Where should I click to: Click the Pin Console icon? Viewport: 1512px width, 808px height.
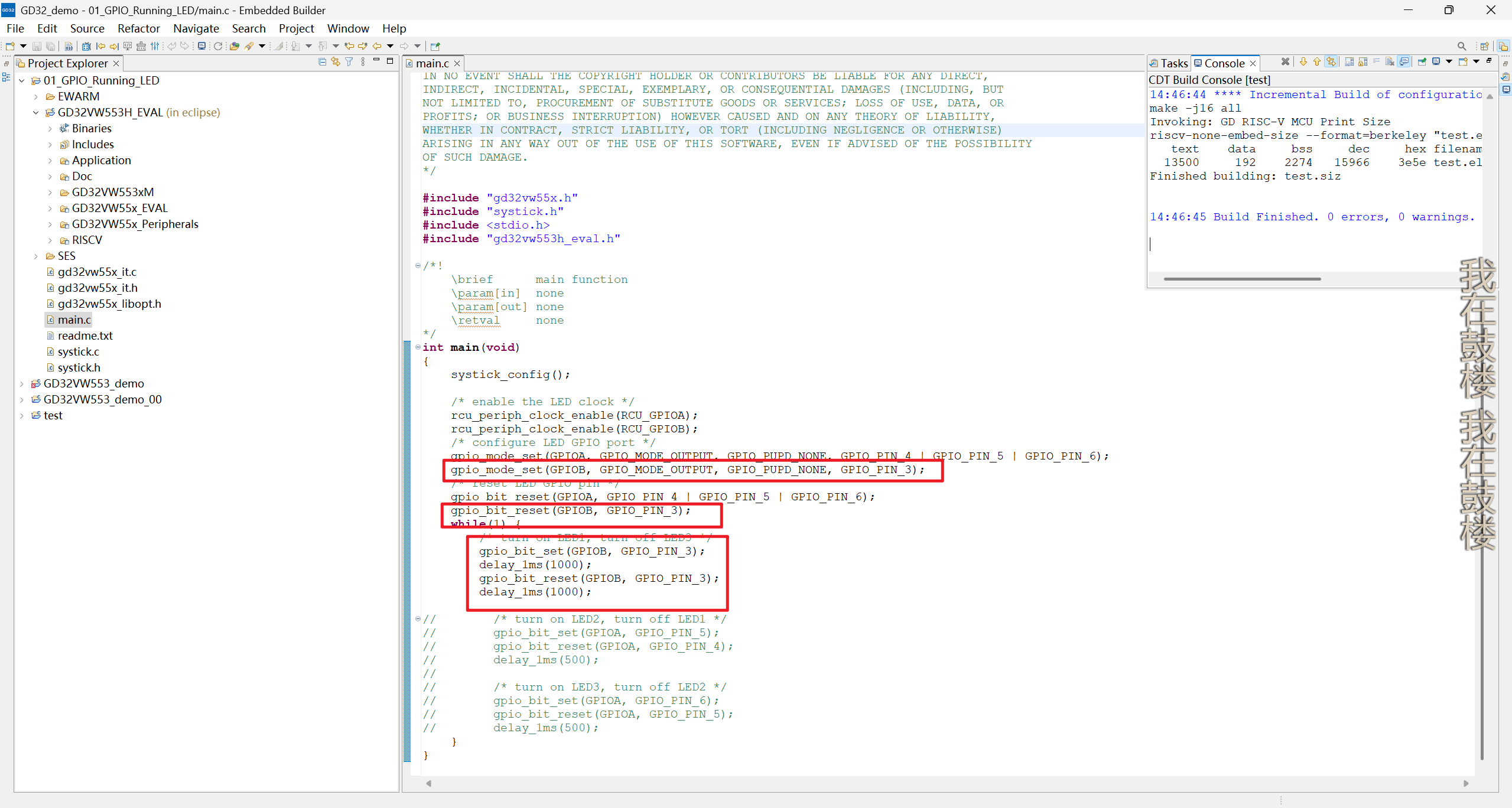point(1422,61)
